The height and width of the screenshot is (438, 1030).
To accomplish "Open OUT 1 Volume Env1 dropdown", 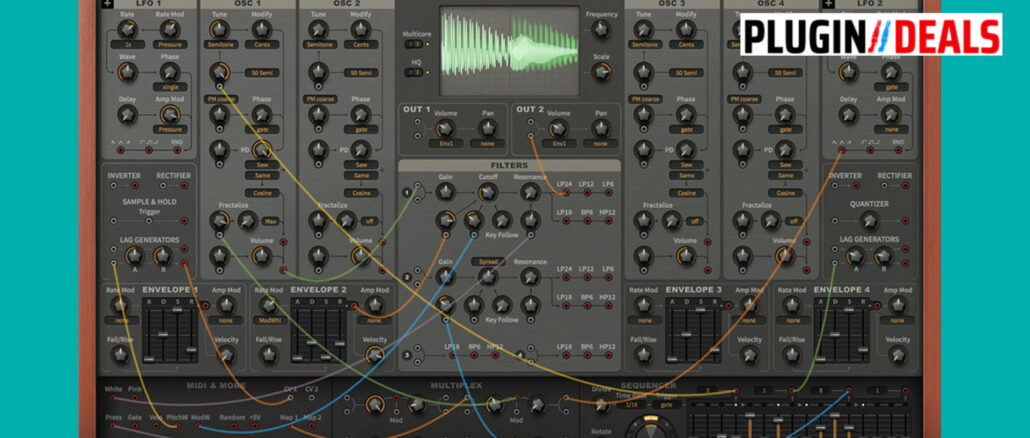I will [445, 143].
